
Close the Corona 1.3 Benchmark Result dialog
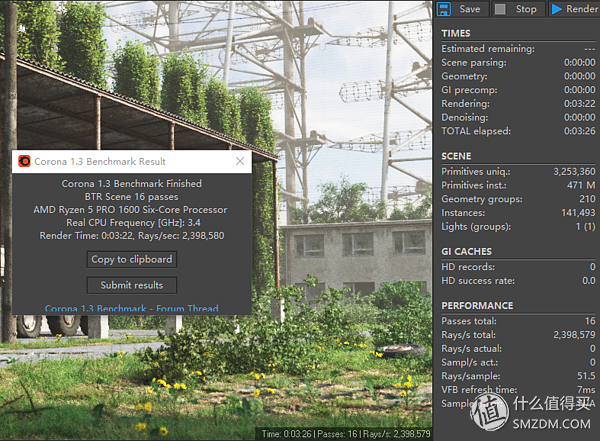pos(240,161)
